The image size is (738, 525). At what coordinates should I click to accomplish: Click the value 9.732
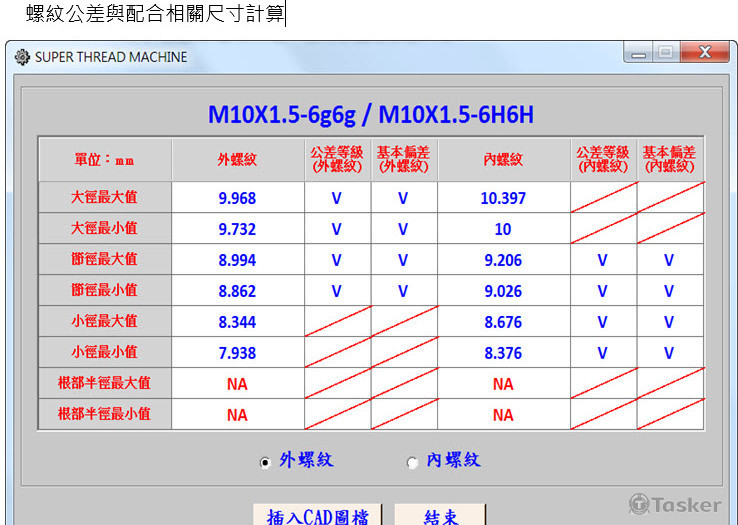click(237, 229)
